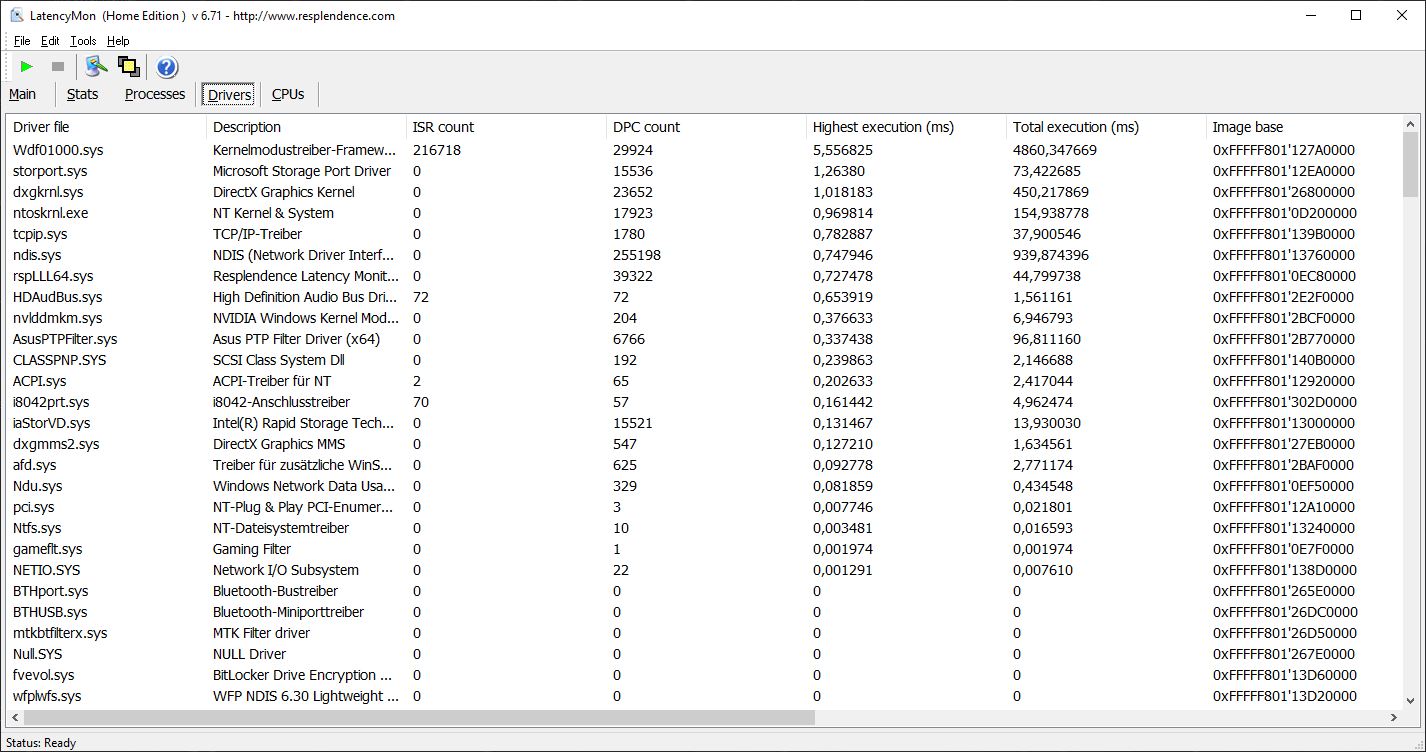Sort by Highest execution (ms) column header
The image size is (1426, 752).
883,127
